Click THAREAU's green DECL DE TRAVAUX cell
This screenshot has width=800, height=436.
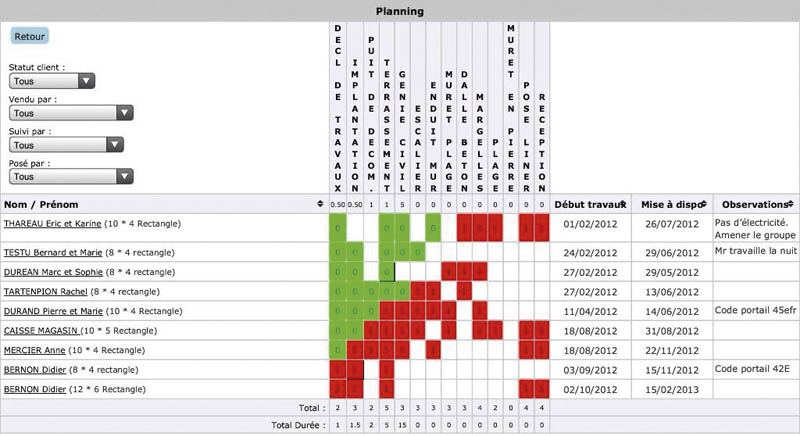click(338, 228)
